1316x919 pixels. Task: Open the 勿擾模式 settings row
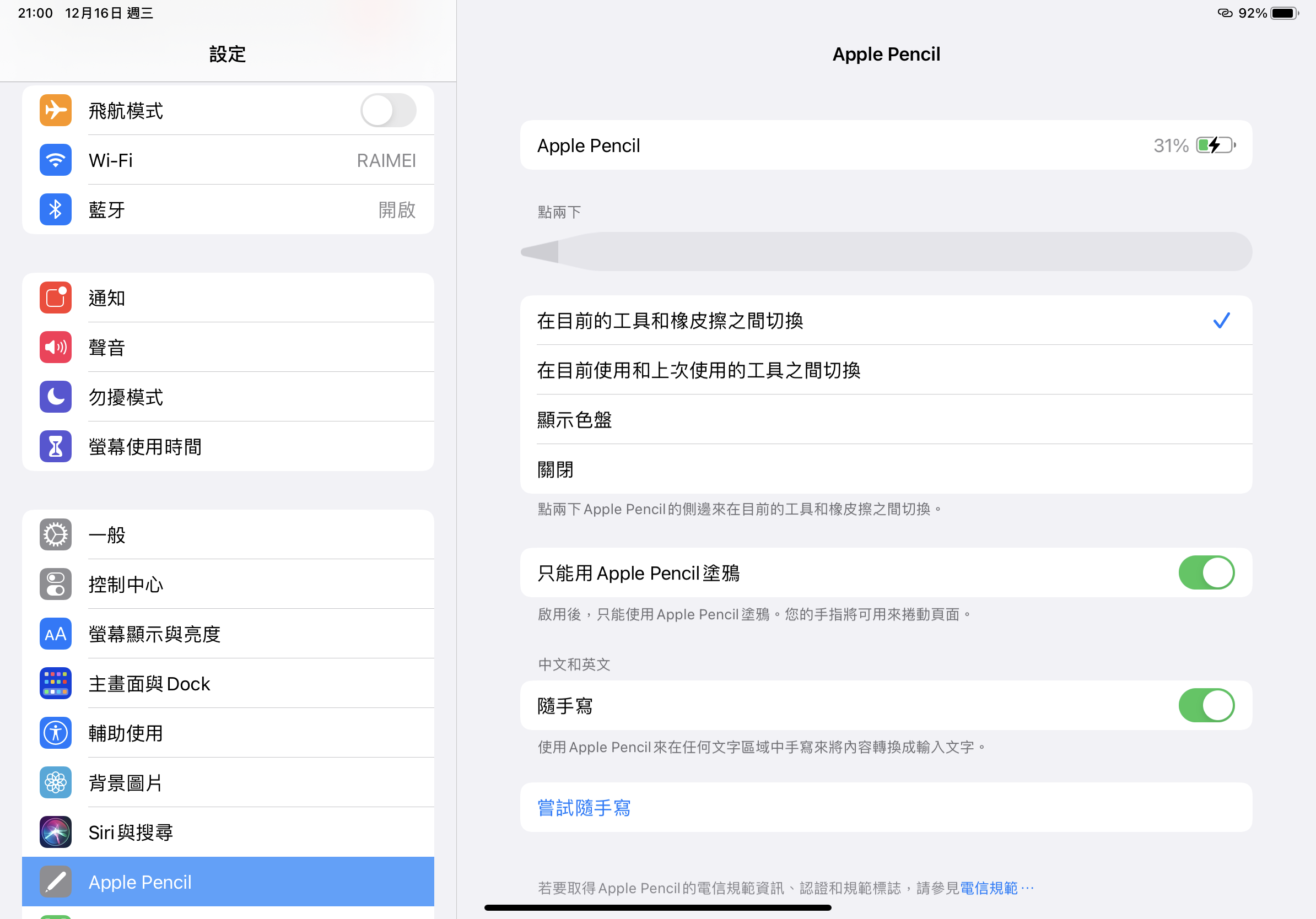coord(228,397)
